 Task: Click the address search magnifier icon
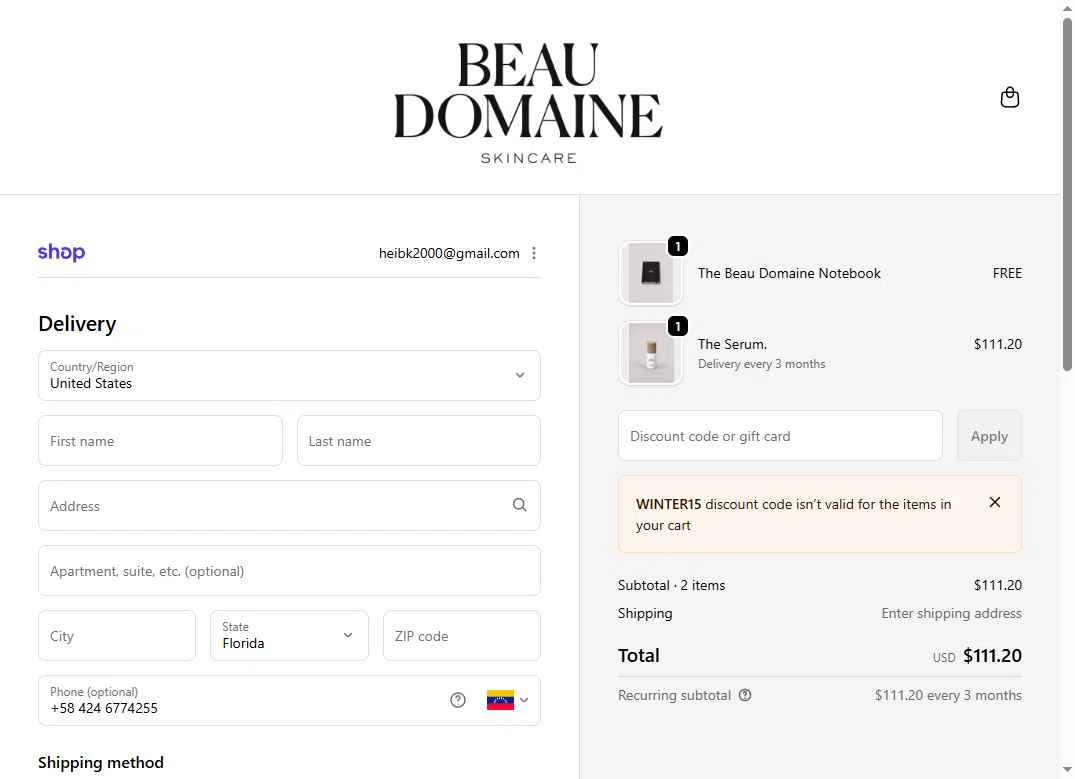click(520, 505)
